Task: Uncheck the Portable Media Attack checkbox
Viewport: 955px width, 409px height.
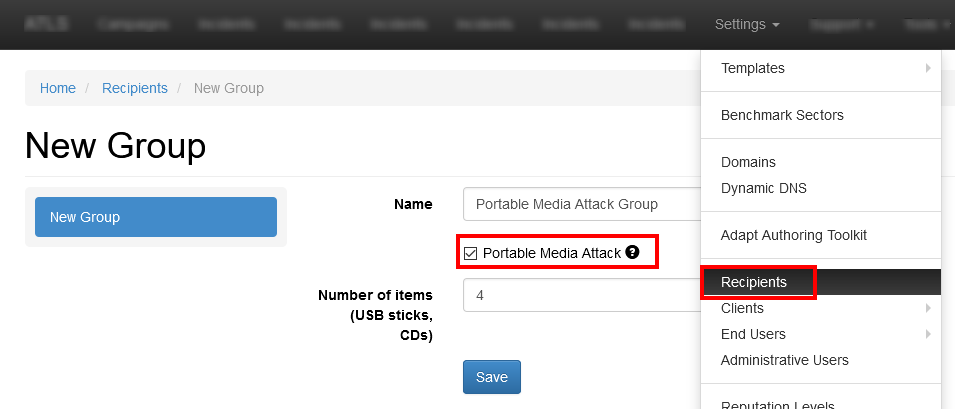Action: coord(470,253)
